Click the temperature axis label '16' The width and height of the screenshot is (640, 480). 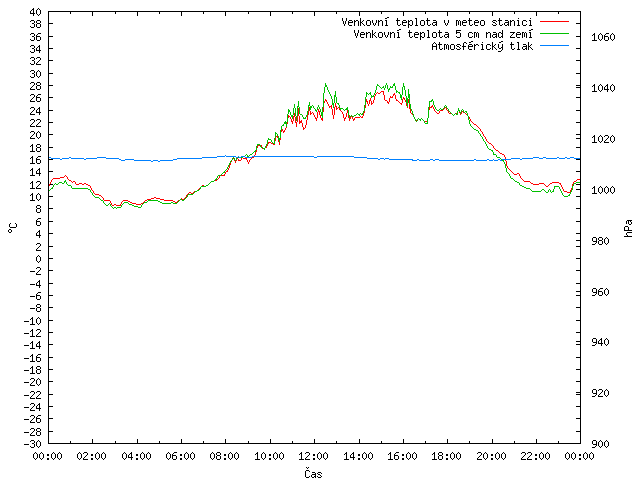36,160
